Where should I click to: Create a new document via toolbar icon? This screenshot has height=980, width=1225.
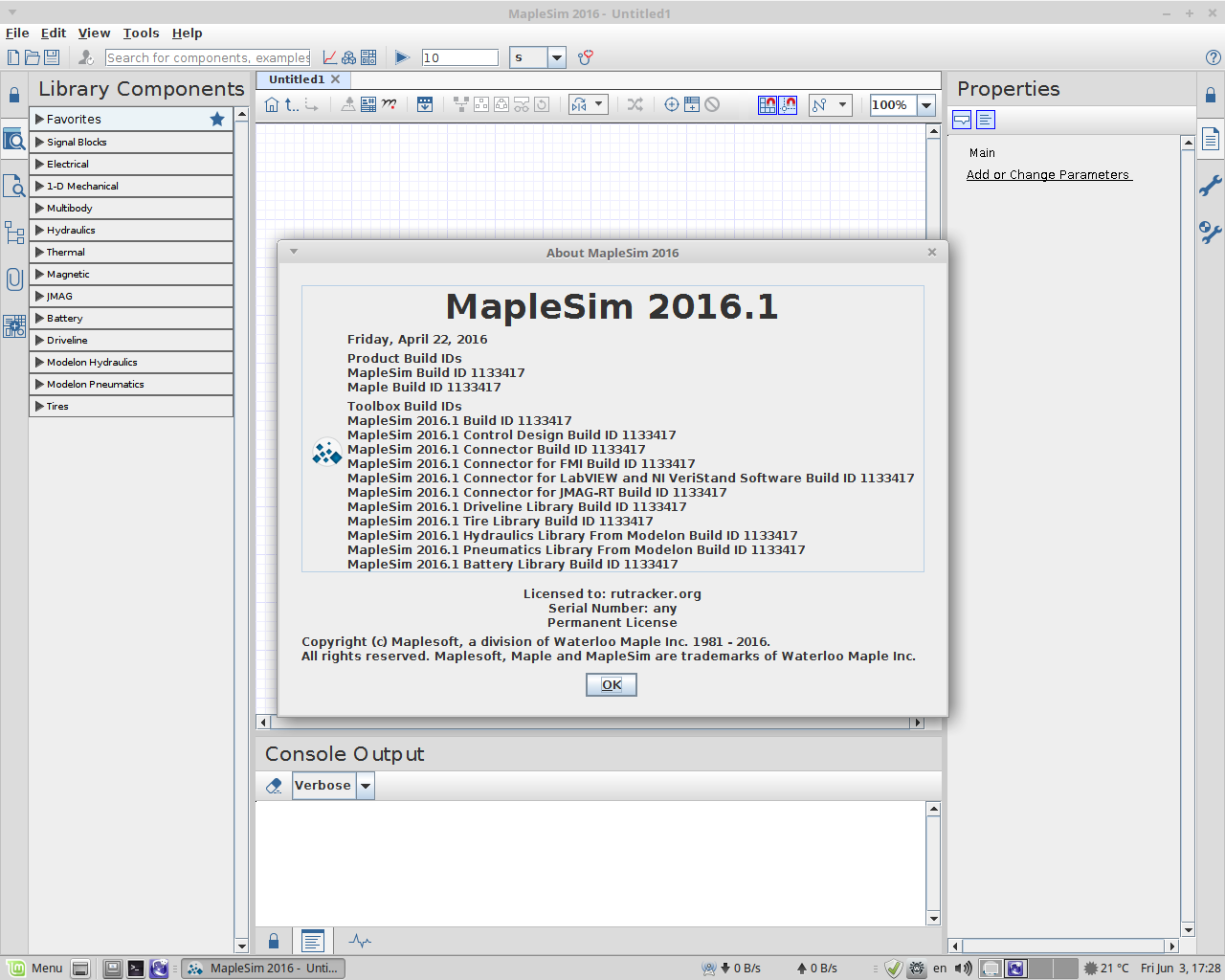pos(13,57)
